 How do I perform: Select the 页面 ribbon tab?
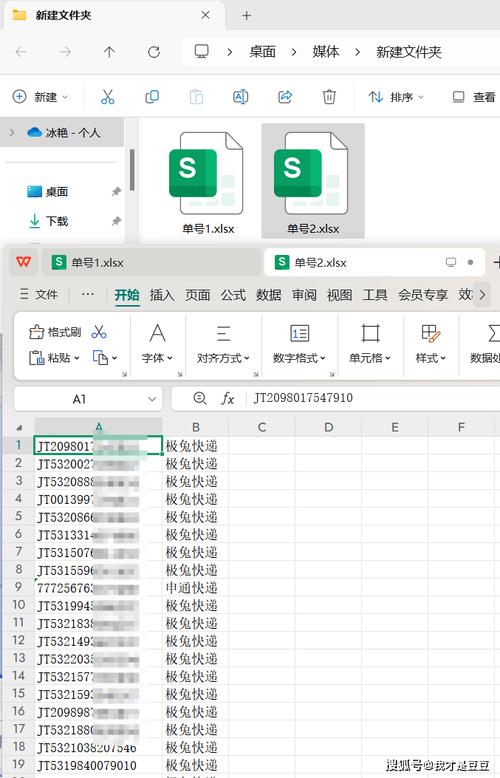click(197, 295)
